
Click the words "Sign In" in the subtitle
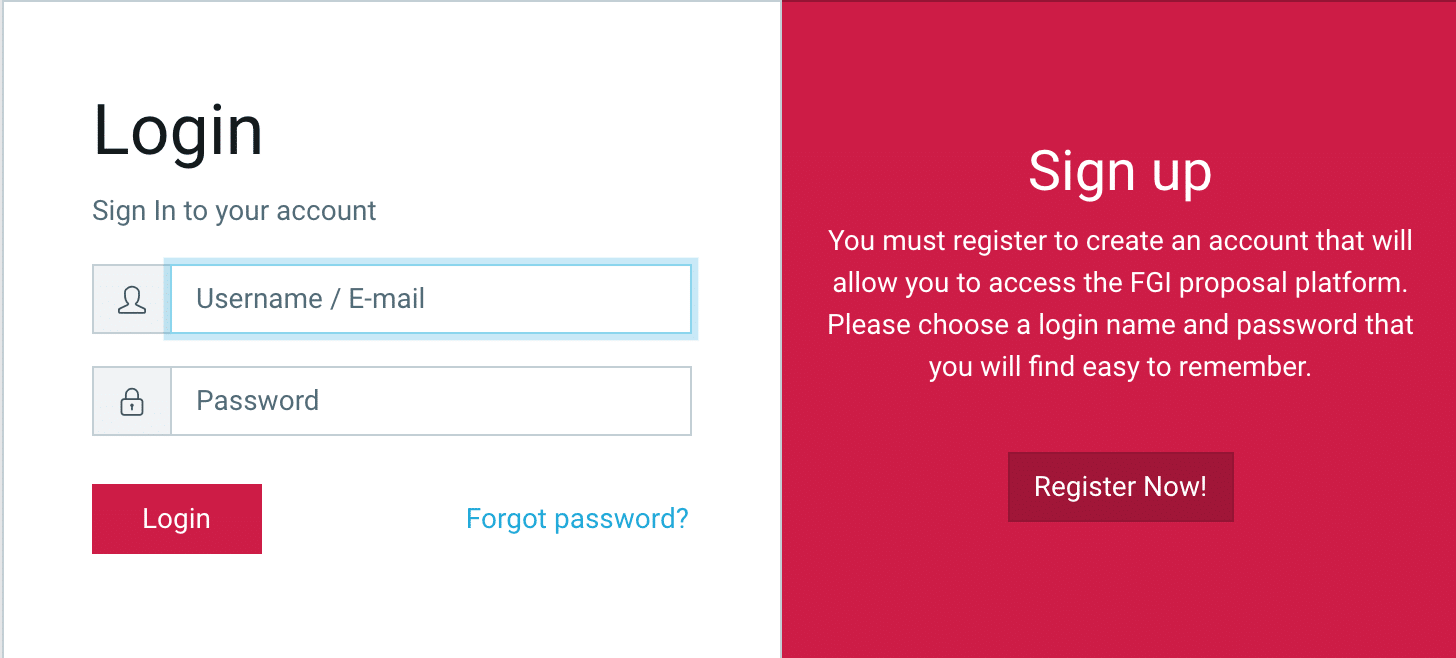click(x=134, y=211)
